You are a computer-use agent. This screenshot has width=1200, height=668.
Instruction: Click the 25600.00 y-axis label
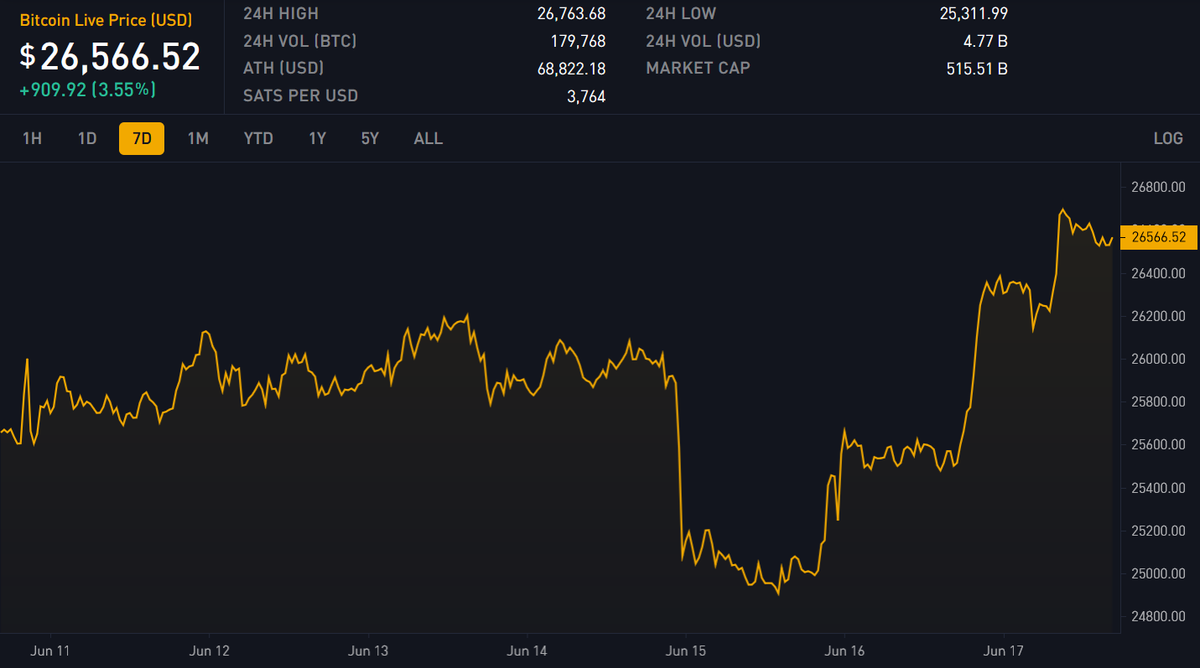coord(1158,445)
